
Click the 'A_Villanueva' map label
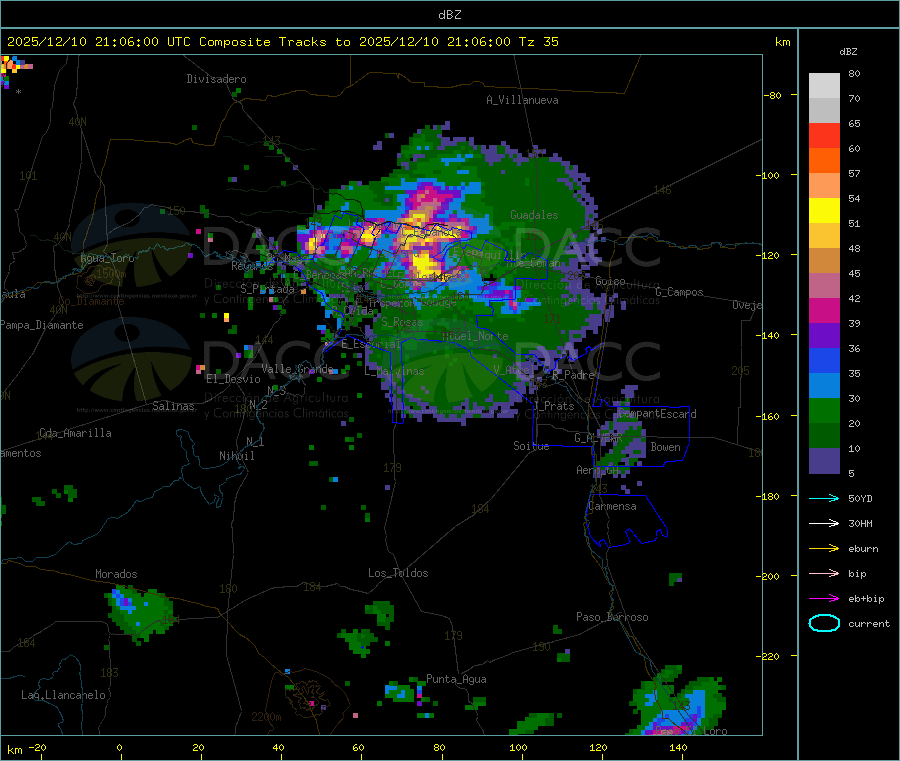click(x=522, y=100)
